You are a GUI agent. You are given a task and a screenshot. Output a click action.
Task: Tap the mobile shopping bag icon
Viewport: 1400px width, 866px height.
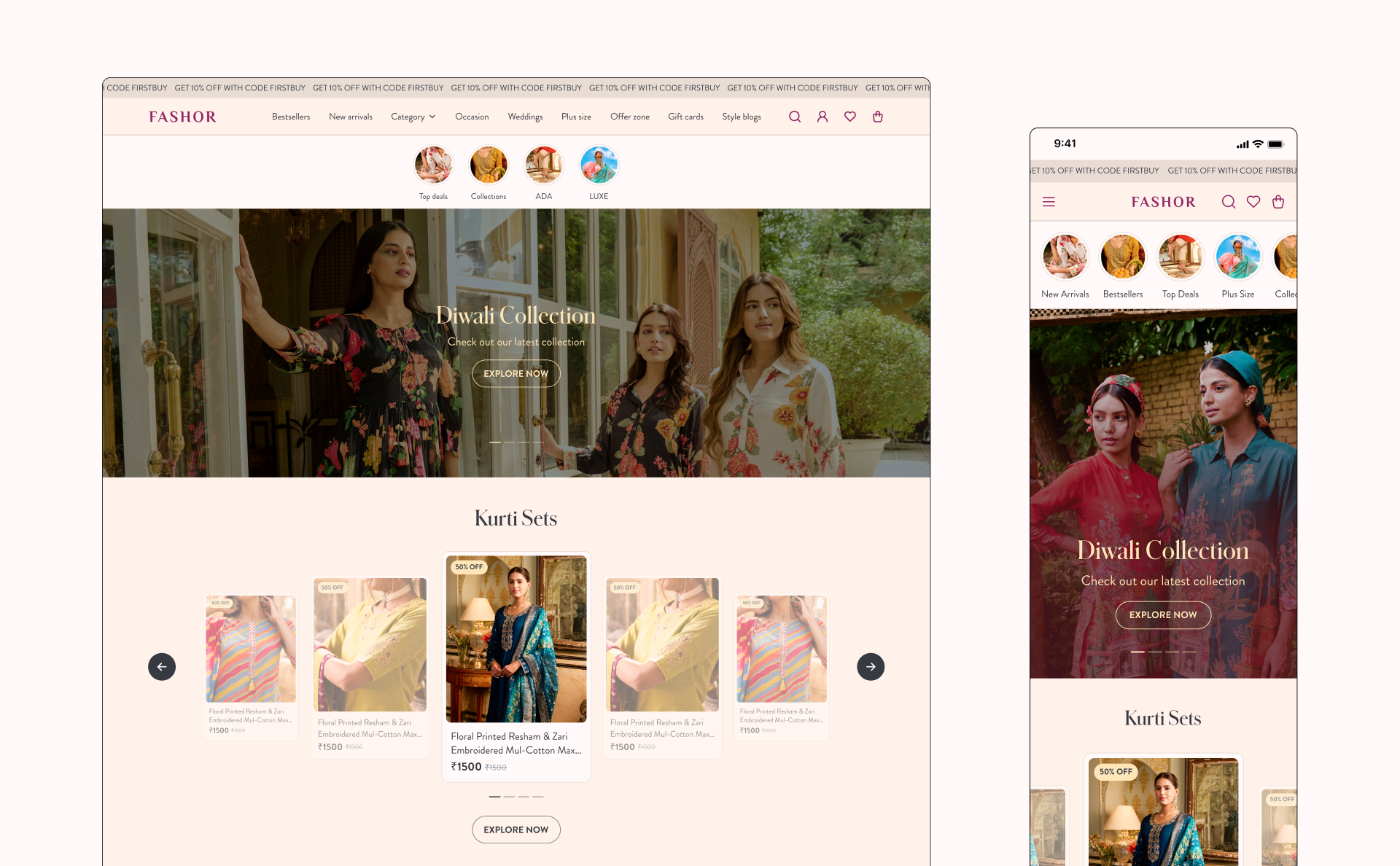tap(1278, 202)
